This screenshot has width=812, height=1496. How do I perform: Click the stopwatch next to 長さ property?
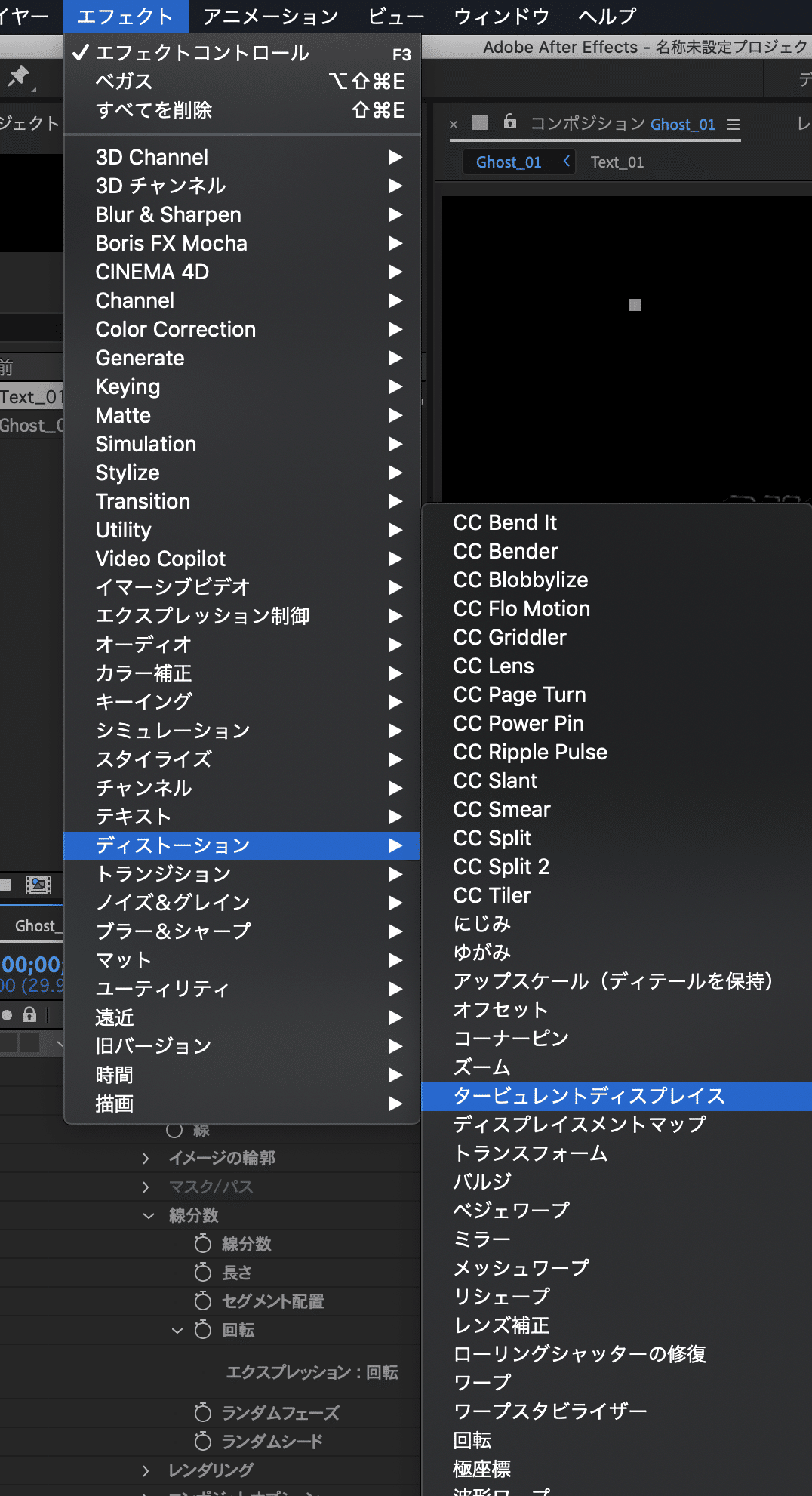click(202, 1273)
